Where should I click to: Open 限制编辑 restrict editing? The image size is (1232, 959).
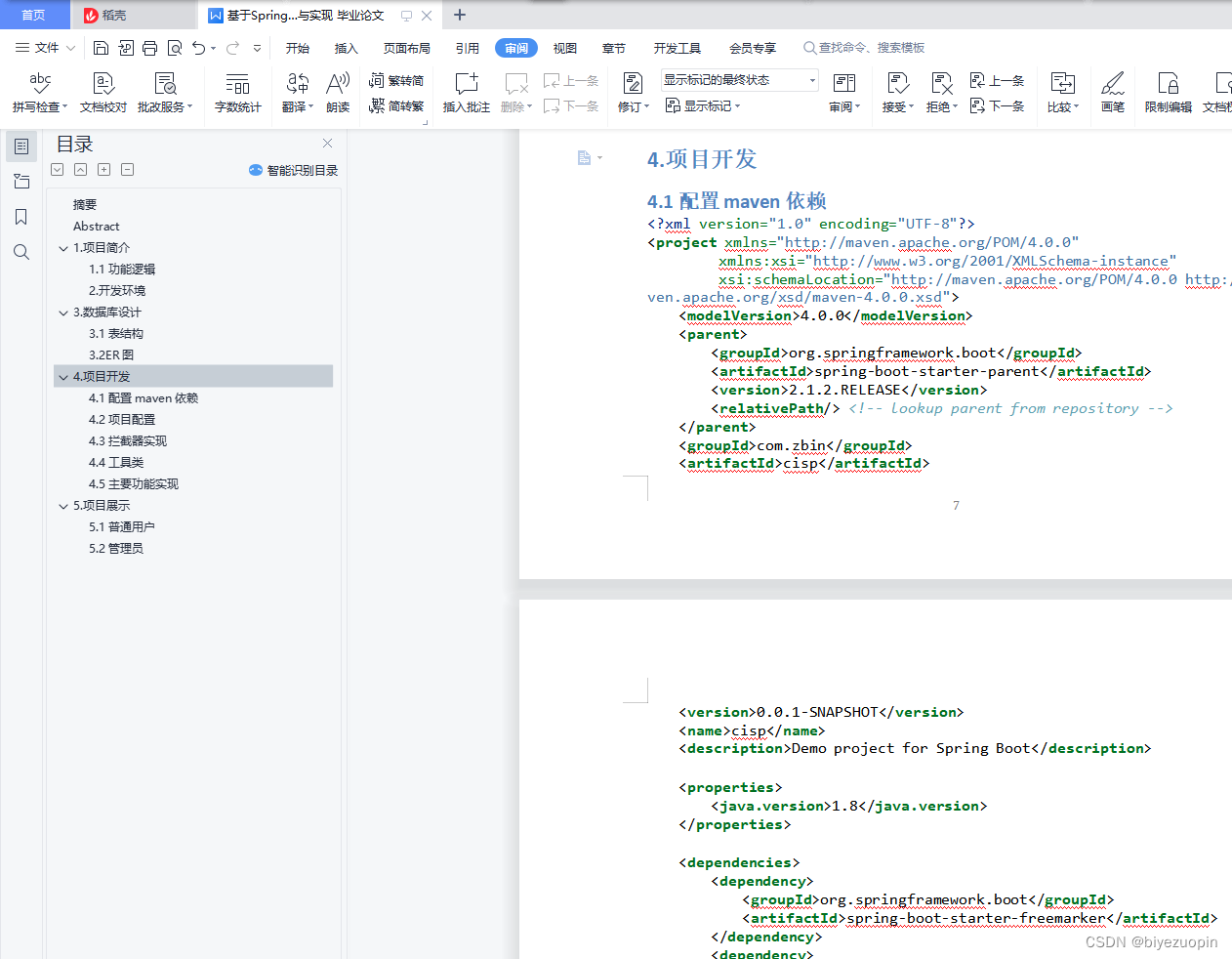click(x=1168, y=92)
